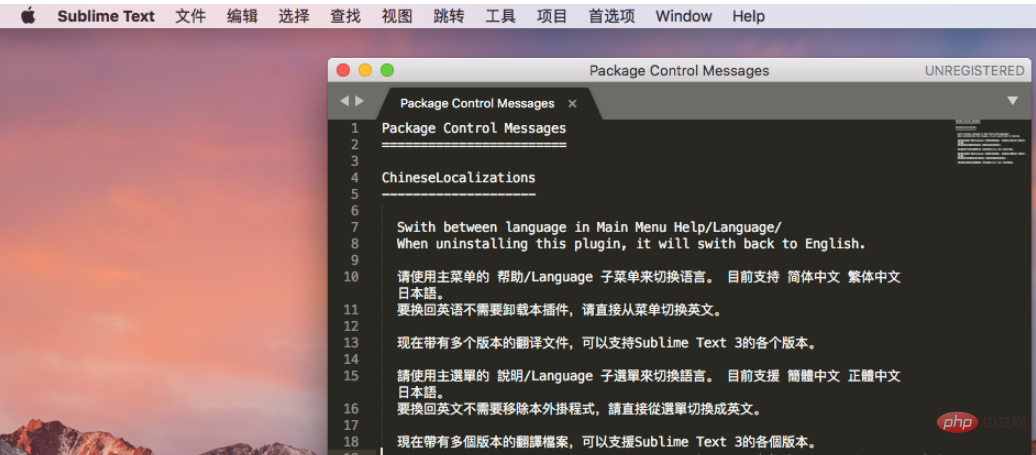Open the 首选项 menu
Viewport: 1036px width, 455px height.
(x=612, y=17)
